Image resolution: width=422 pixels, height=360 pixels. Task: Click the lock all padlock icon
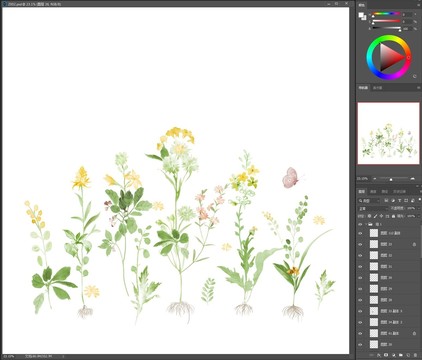coord(393,216)
